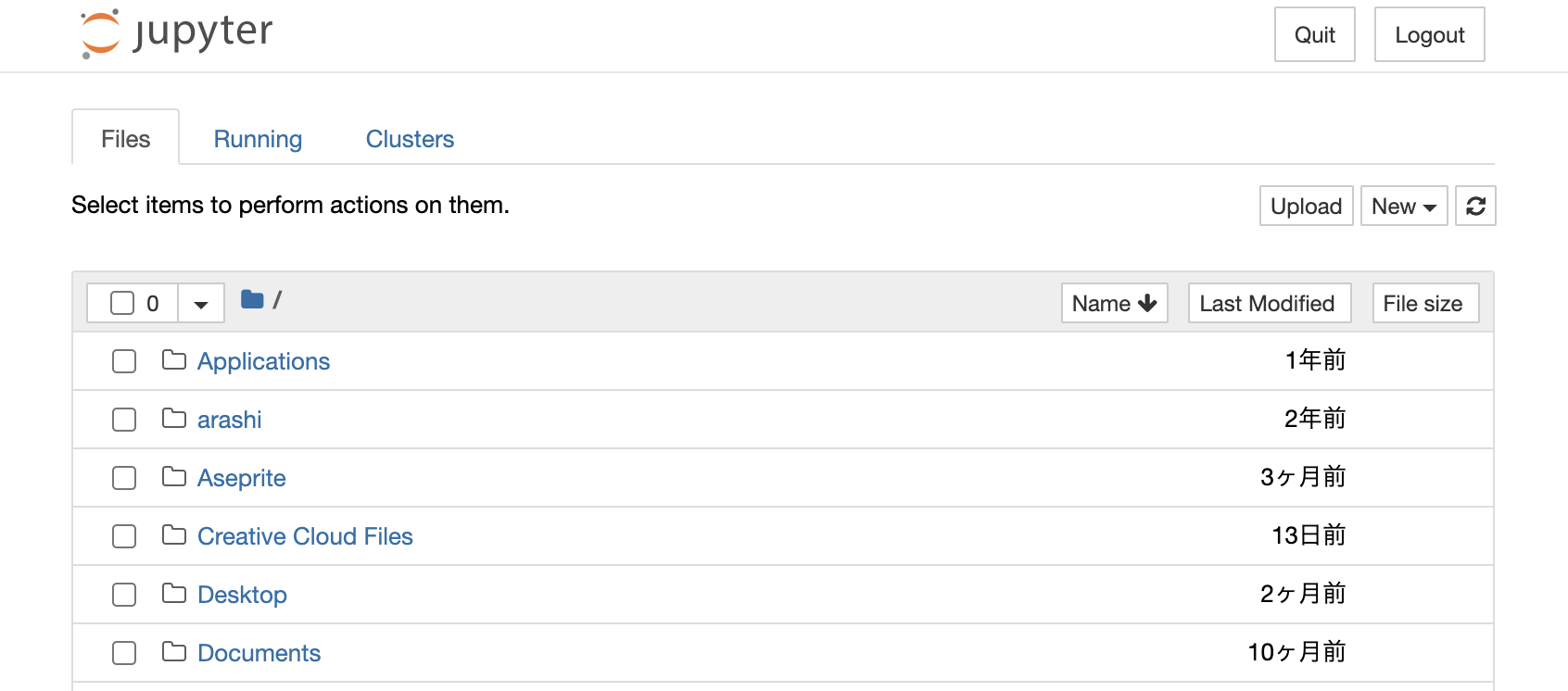Viewport: 1568px width, 691px height.
Task: Click the folder icon next to Desktop
Action: point(173,595)
